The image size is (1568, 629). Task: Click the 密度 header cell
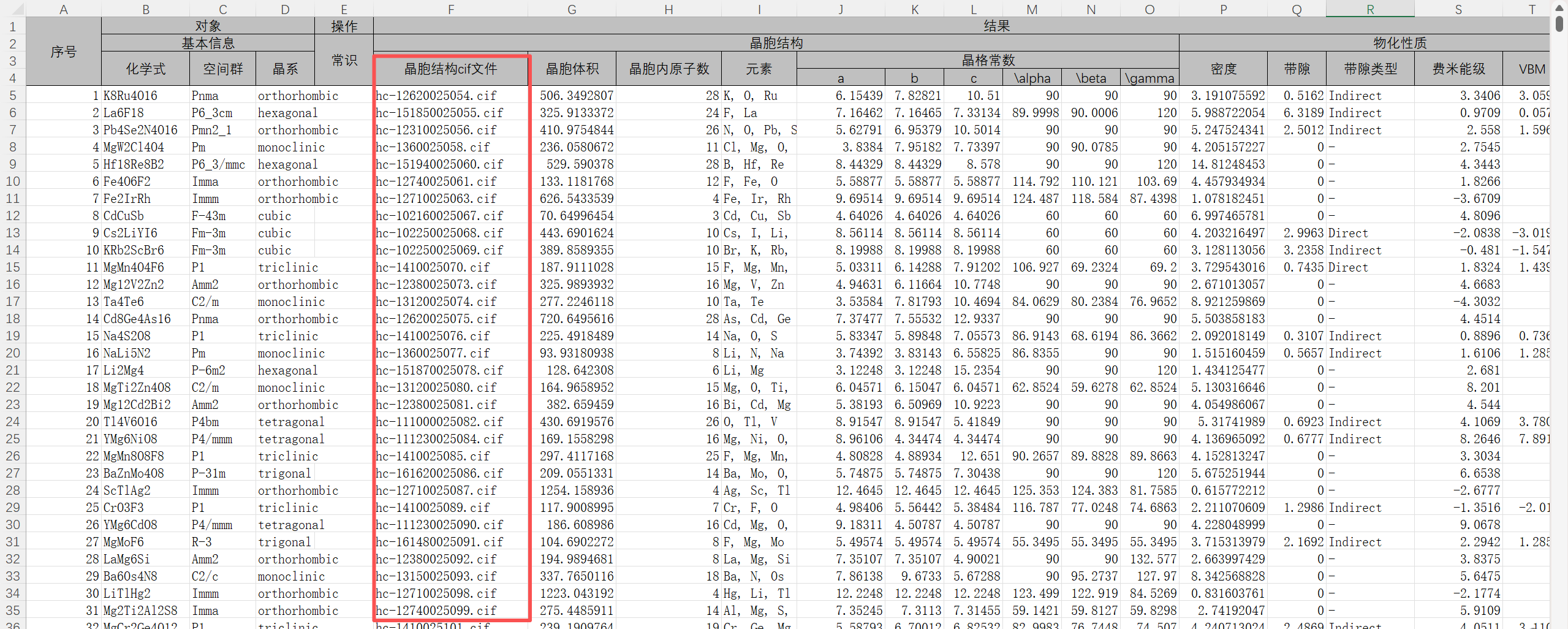(x=1223, y=69)
